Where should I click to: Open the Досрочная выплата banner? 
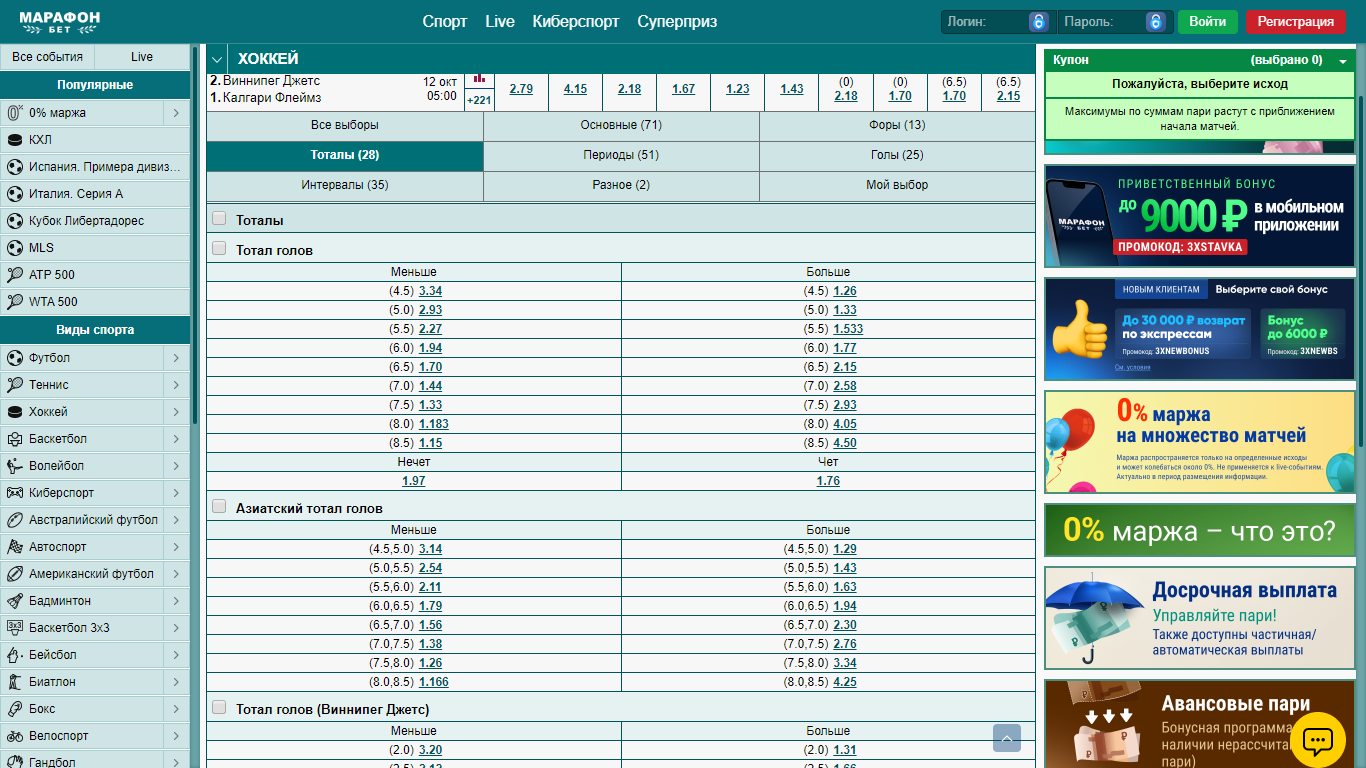[1199, 618]
